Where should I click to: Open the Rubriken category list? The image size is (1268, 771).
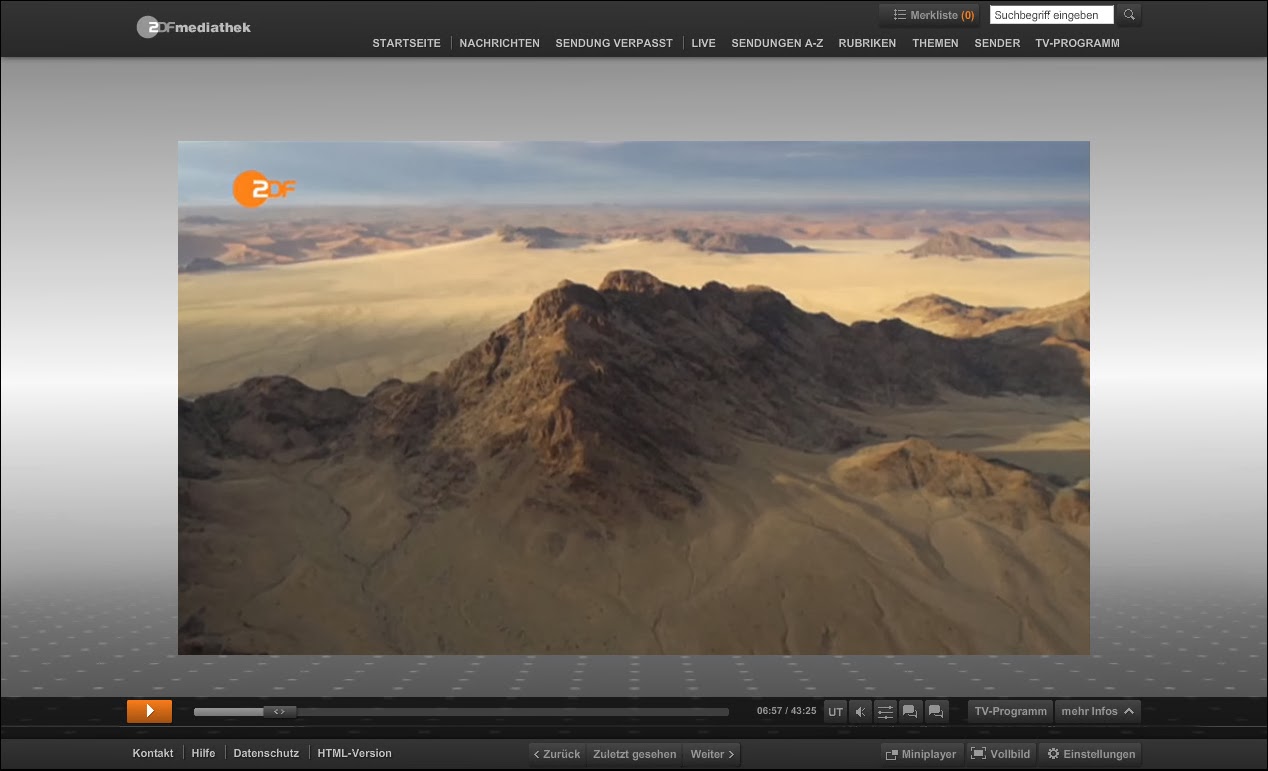[x=867, y=43]
